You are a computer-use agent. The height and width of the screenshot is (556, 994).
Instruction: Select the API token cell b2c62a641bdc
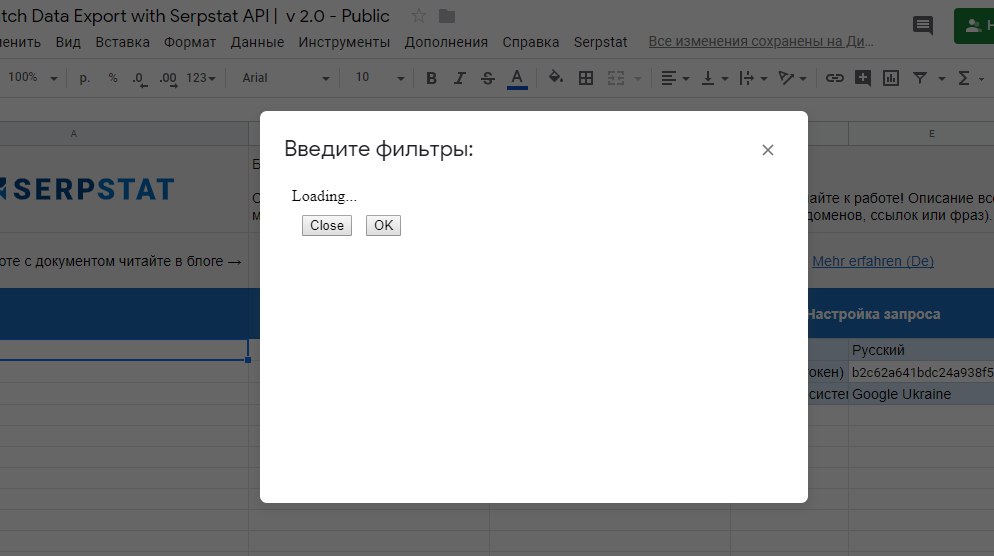[922, 372]
